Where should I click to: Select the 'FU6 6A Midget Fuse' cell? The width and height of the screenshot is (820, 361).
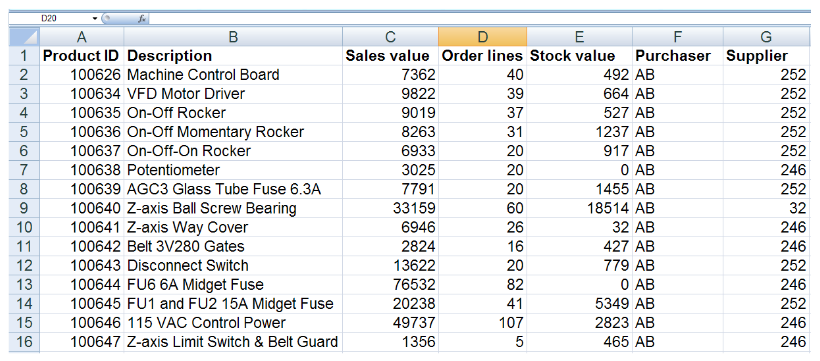tap(233, 285)
